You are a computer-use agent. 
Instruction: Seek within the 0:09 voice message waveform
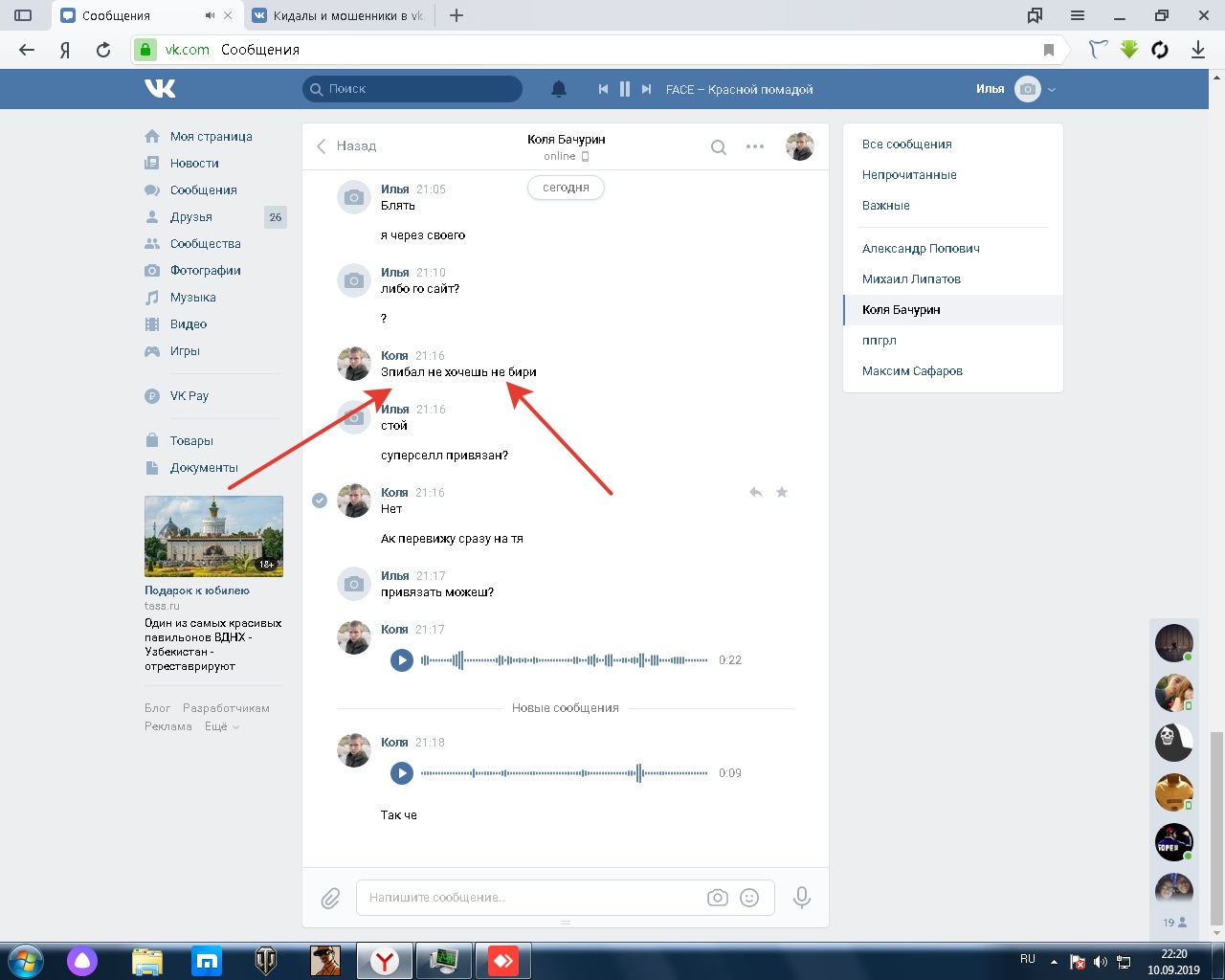(565, 773)
